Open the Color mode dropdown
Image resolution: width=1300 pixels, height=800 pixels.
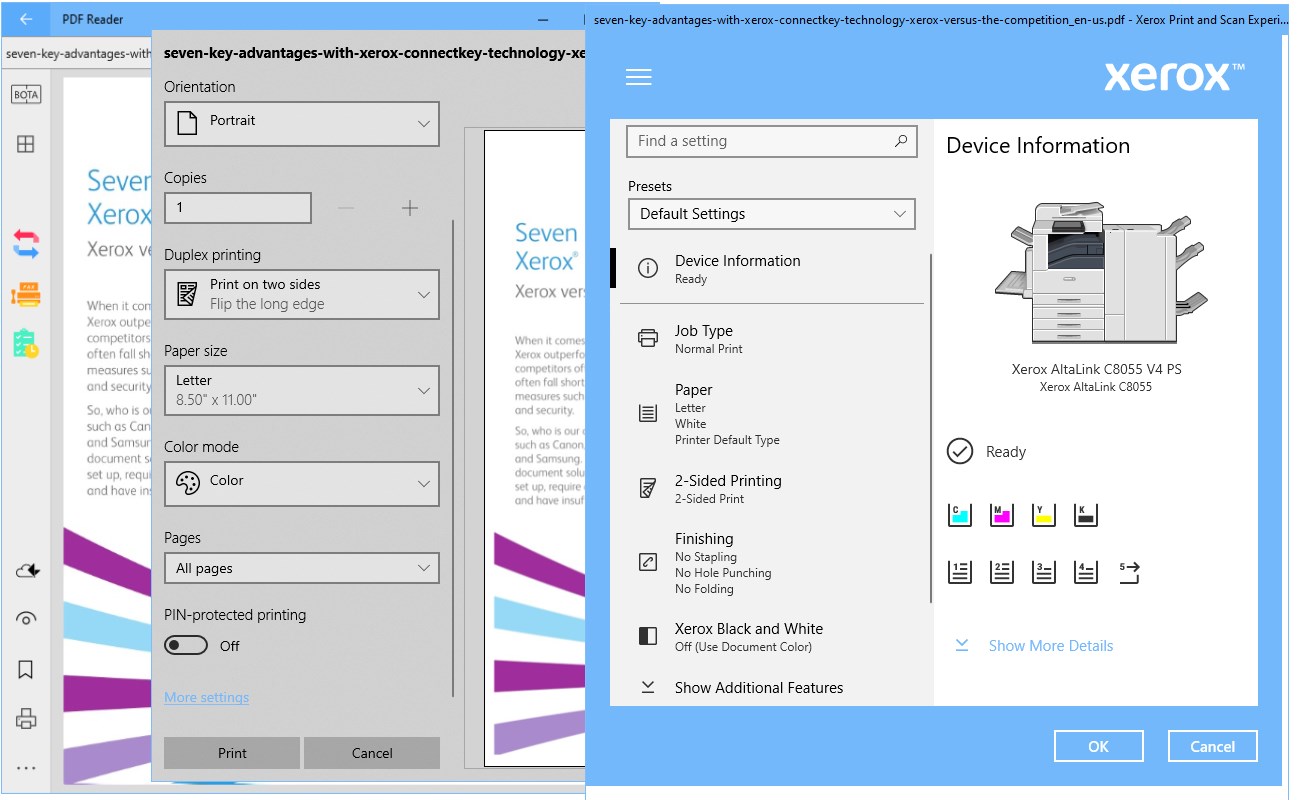301,483
